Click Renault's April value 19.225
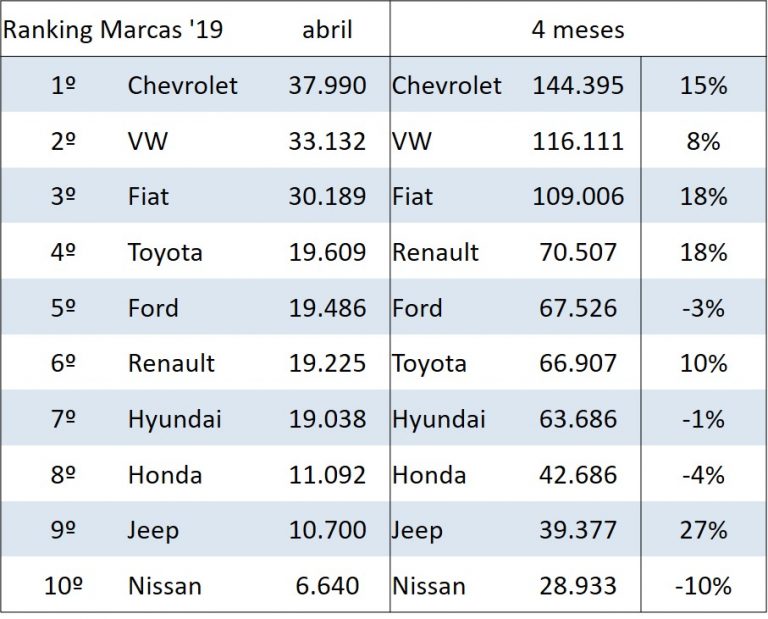The height and width of the screenshot is (619, 768). pos(327,363)
